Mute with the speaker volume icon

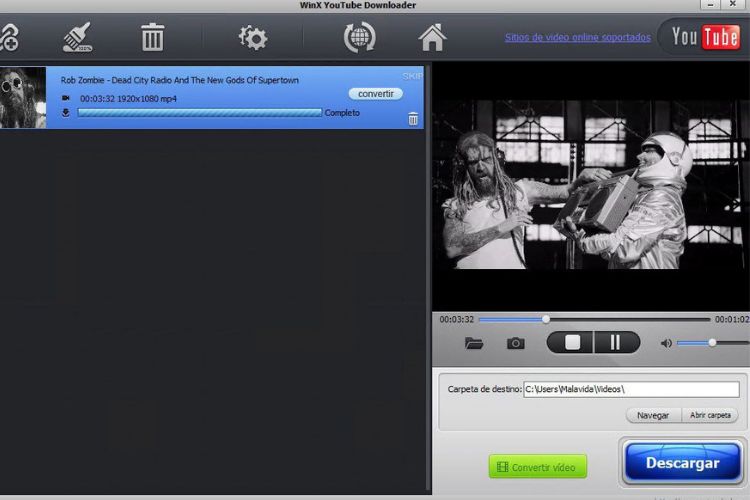click(666, 343)
